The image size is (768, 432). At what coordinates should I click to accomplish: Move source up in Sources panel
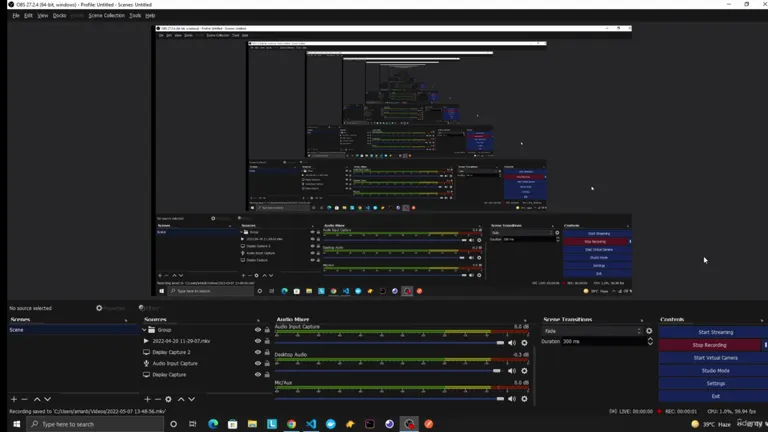click(x=181, y=399)
